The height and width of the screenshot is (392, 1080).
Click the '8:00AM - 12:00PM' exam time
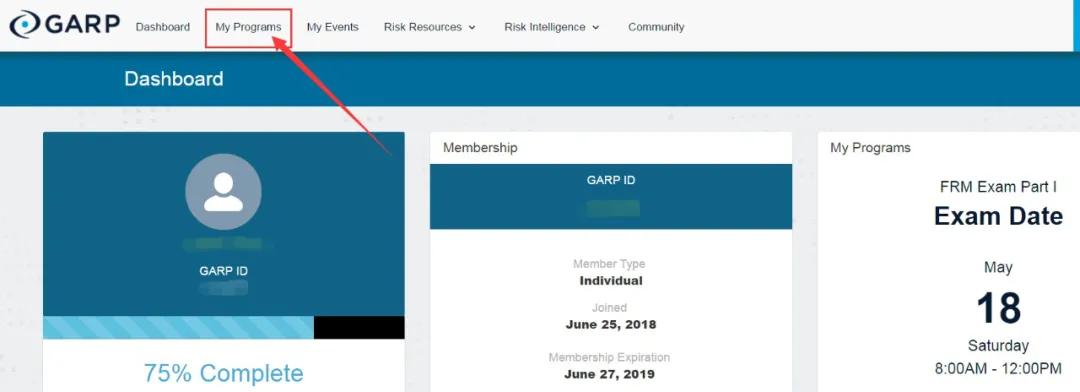[998, 369]
